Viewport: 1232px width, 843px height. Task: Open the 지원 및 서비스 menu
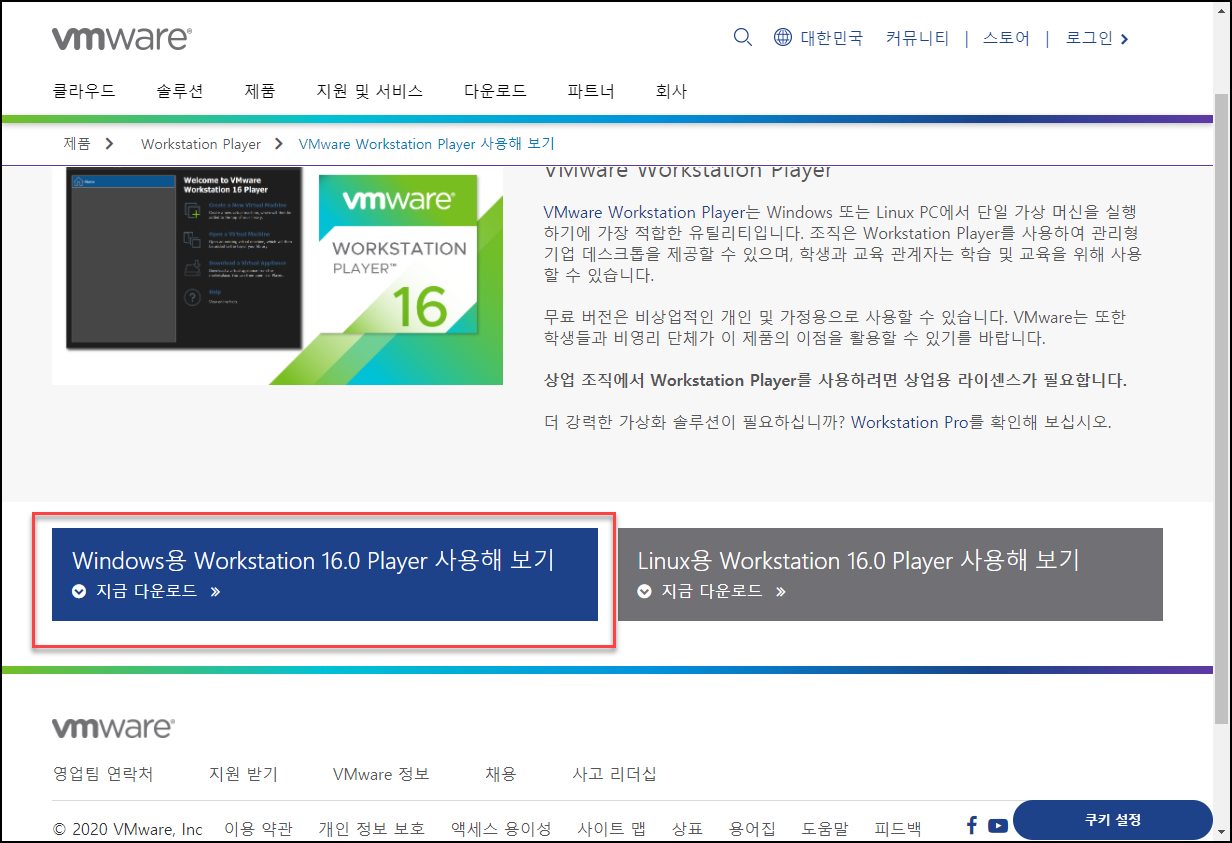[369, 91]
